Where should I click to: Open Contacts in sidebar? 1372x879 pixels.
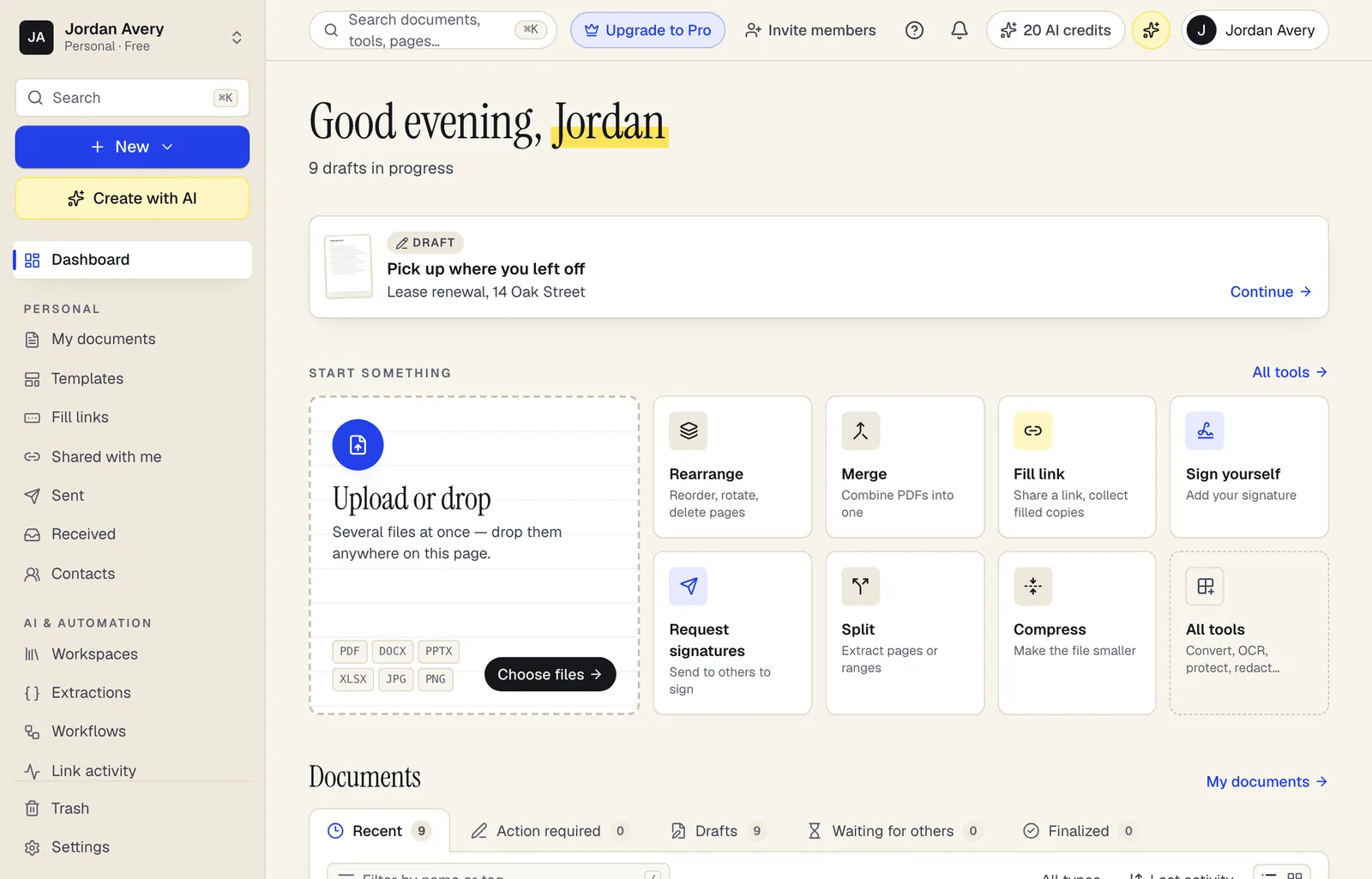(x=133, y=574)
